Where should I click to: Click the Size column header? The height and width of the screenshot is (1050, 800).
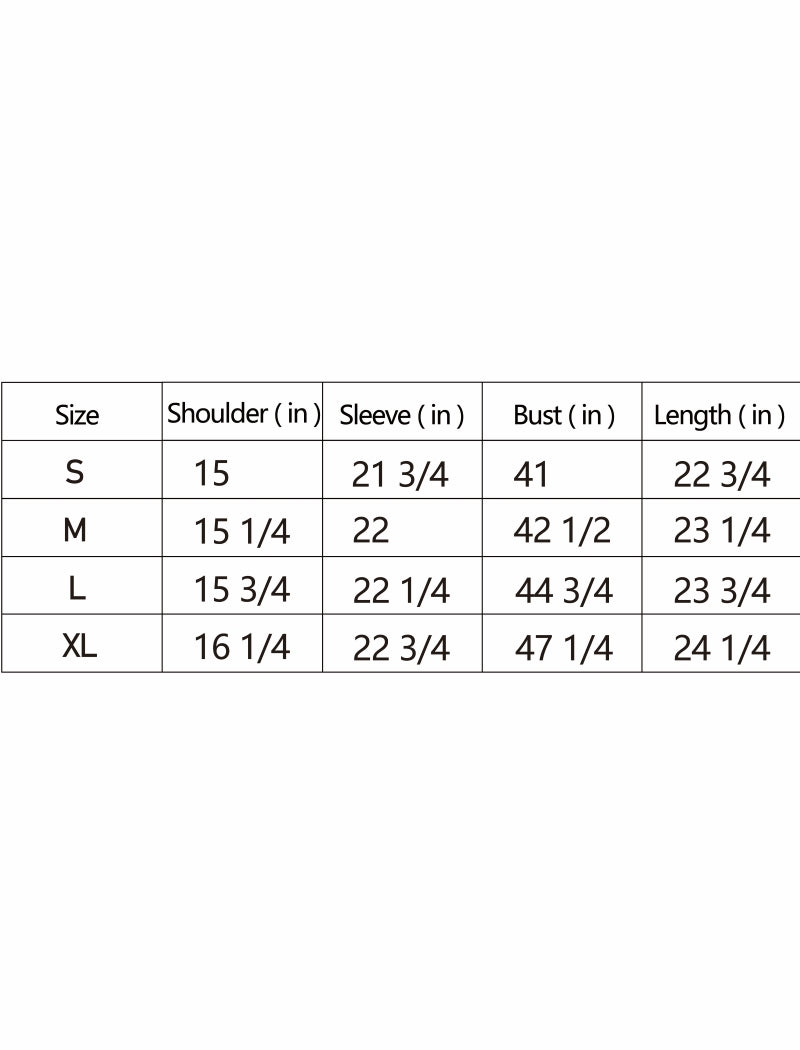77,415
